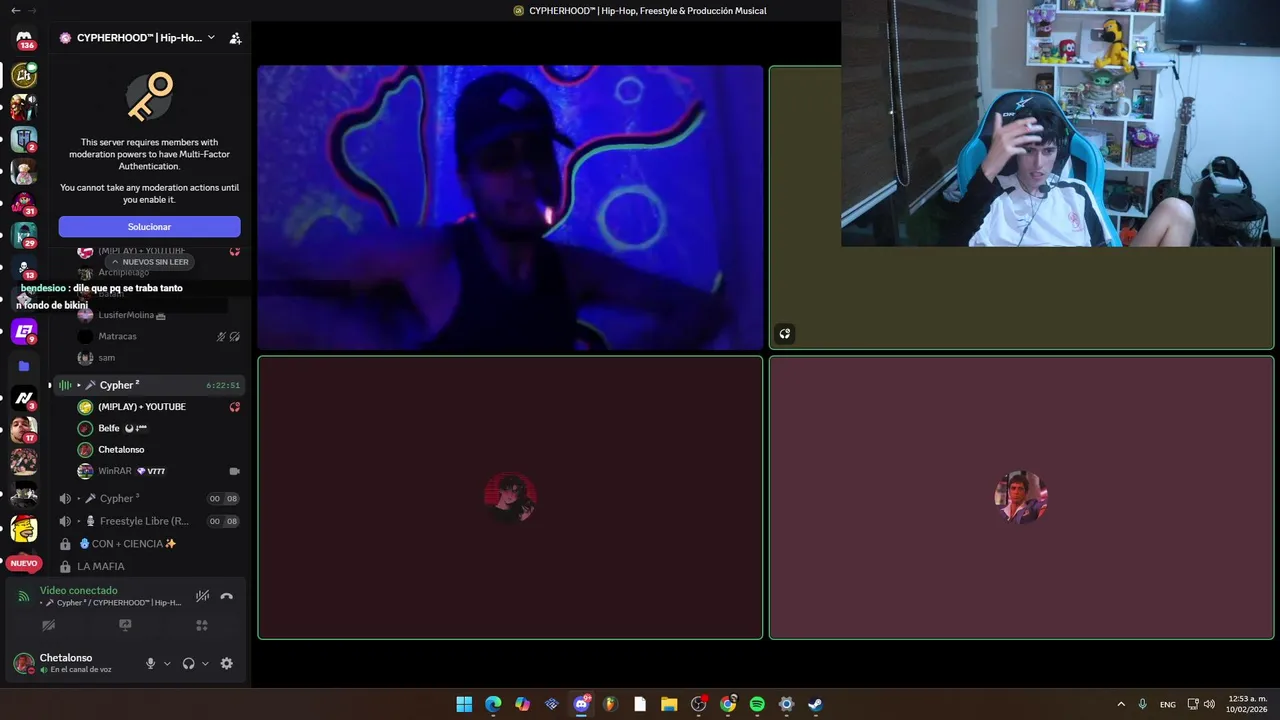Disconnect from voice with hang-up icon
This screenshot has height=720, width=1280.
[x=227, y=596]
